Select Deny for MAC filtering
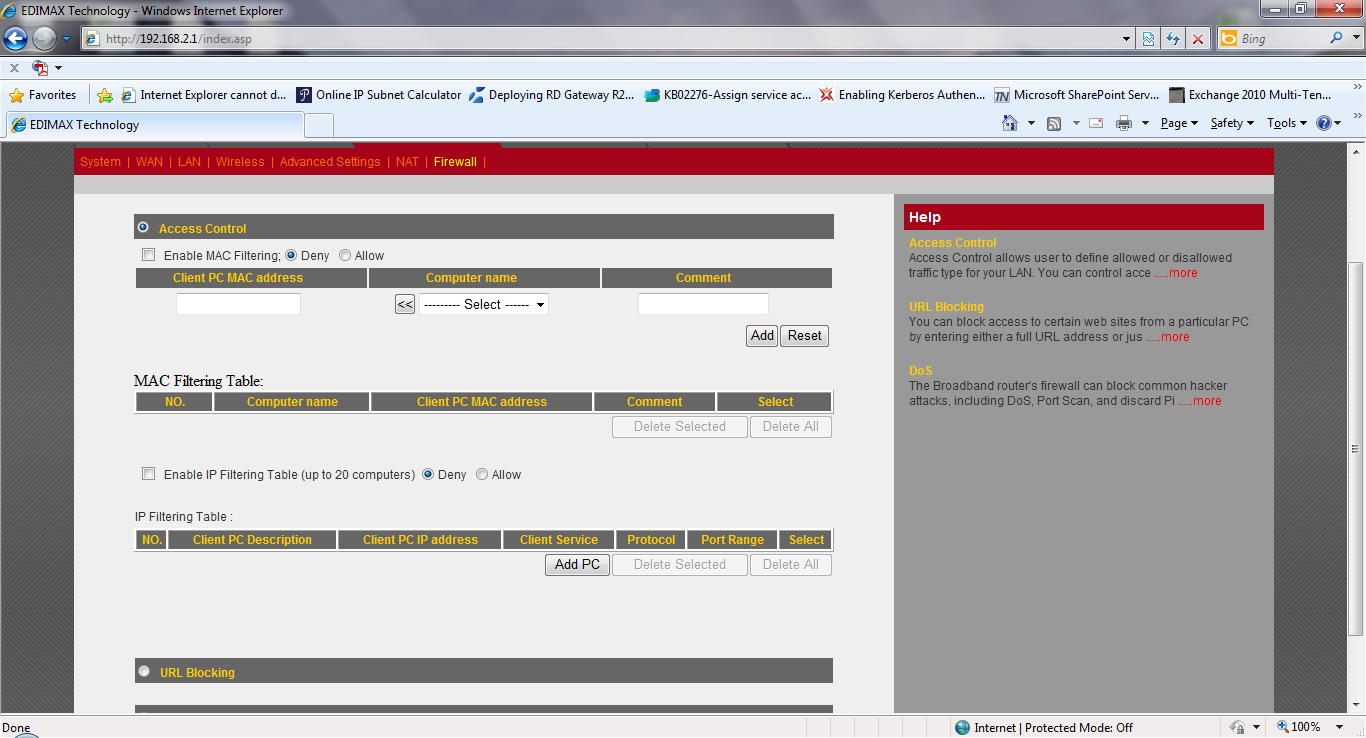 click(291, 255)
